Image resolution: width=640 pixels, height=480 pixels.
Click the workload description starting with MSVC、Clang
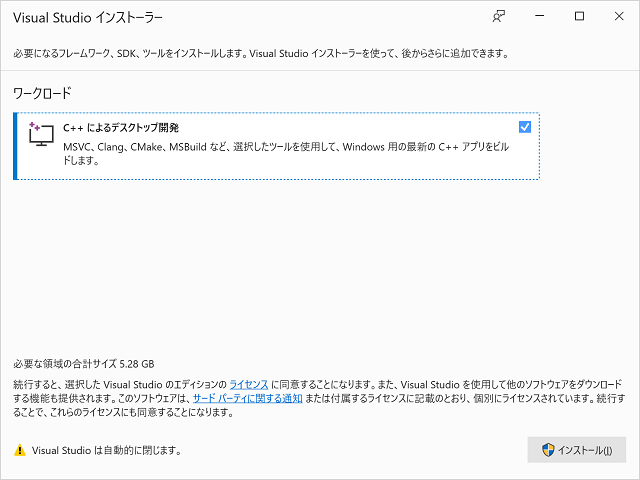click(x=286, y=153)
